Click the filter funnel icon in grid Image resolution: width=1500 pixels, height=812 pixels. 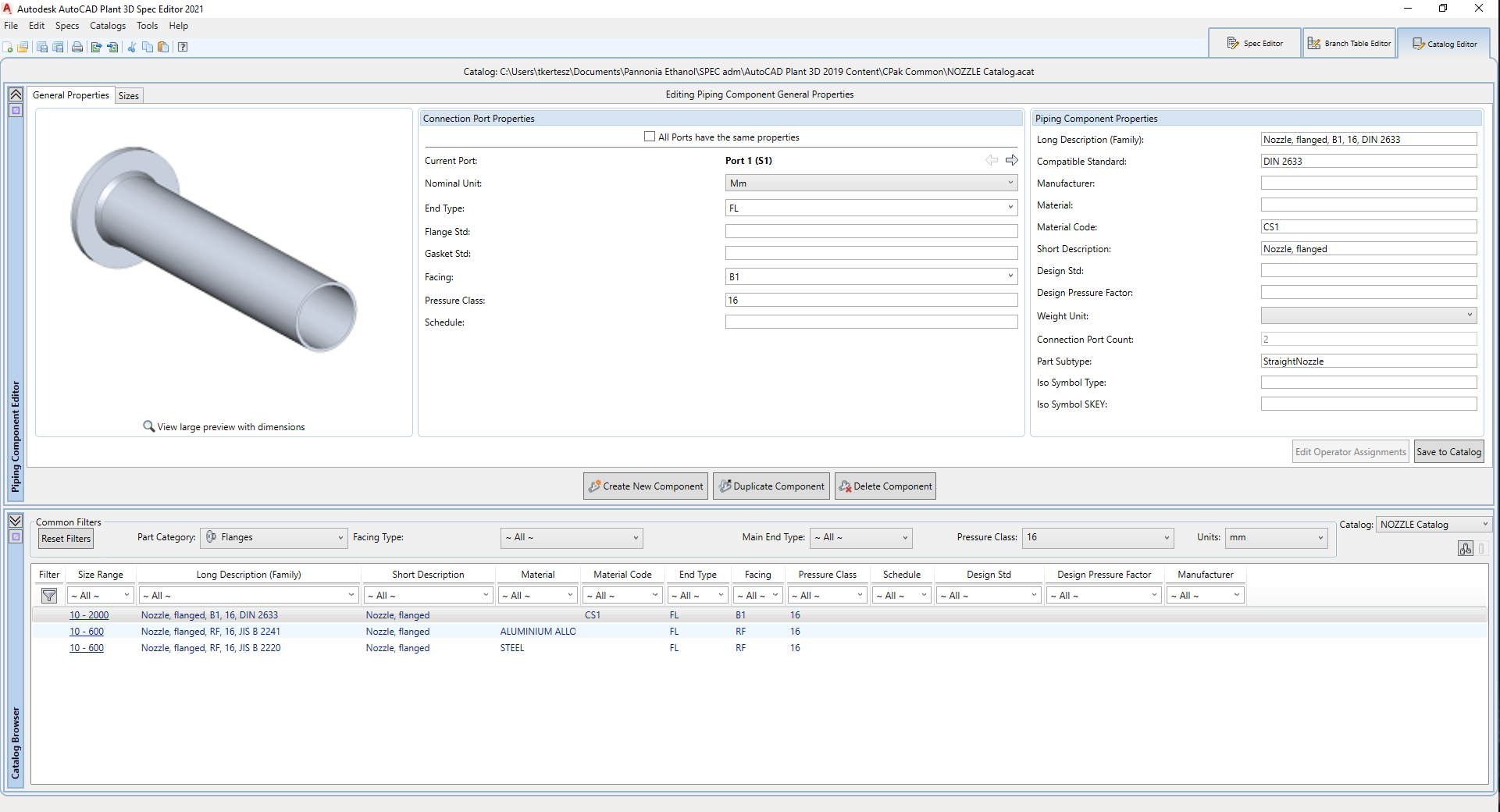tap(49, 596)
